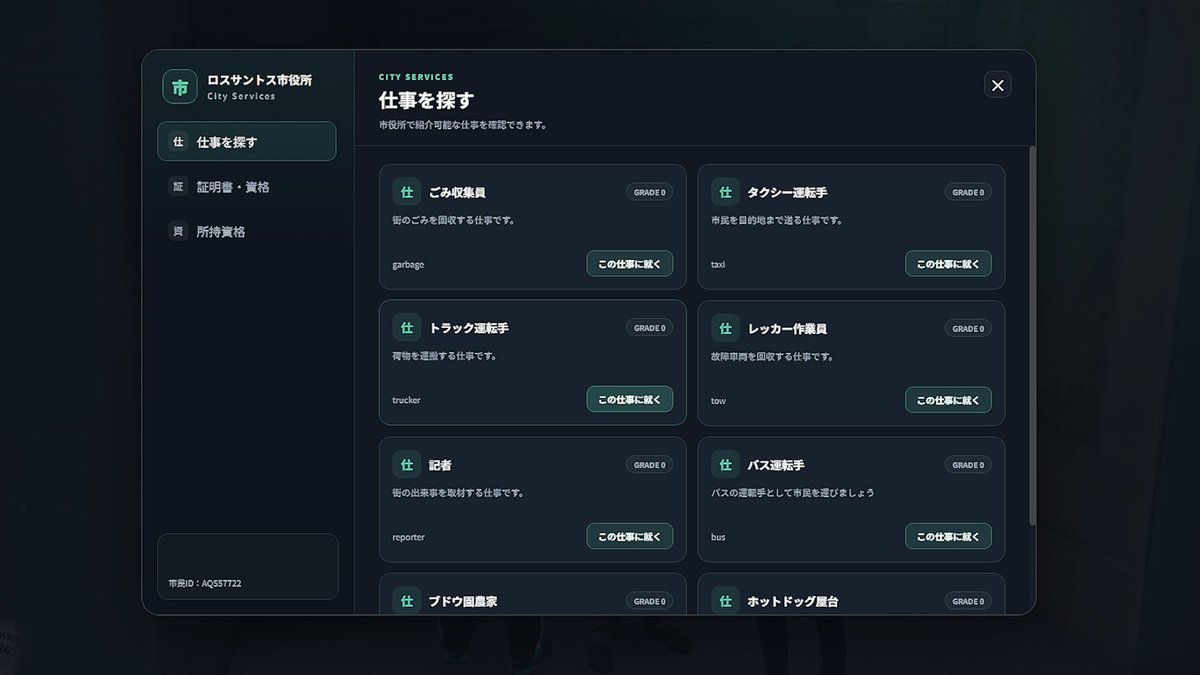The height and width of the screenshot is (675, 1200).
Task: Click the 資 icon beside 所持資格
Action: pyautogui.click(x=178, y=231)
